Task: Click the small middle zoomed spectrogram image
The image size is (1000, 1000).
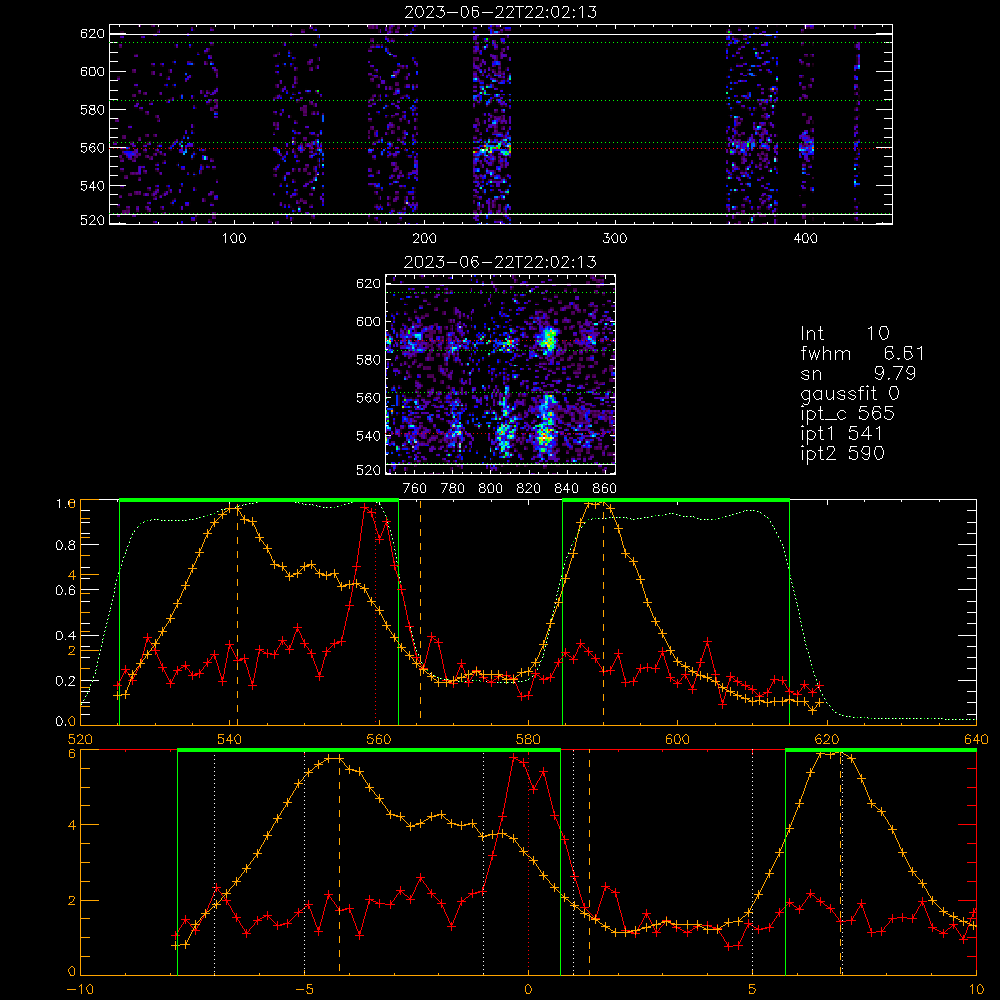Action: 501,374
